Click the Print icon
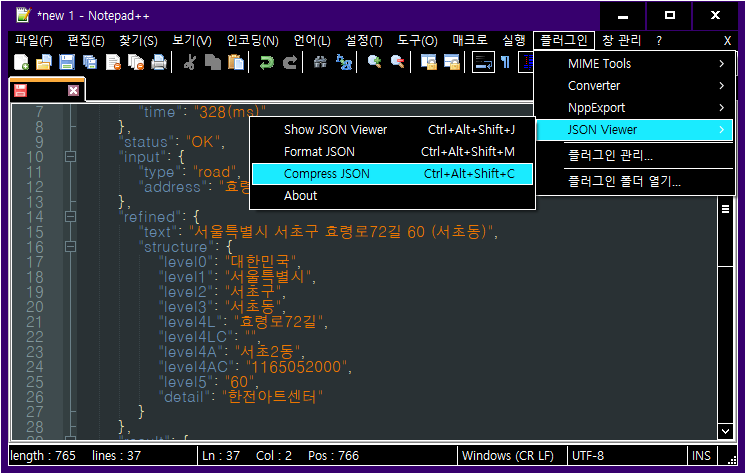Image resolution: width=746 pixels, height=474 pixels. tap(159, 62)
